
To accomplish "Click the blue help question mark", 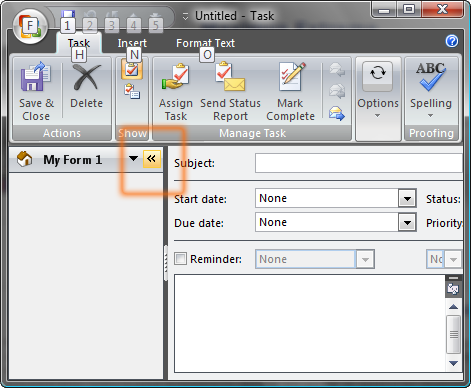I will click(452, 41).
